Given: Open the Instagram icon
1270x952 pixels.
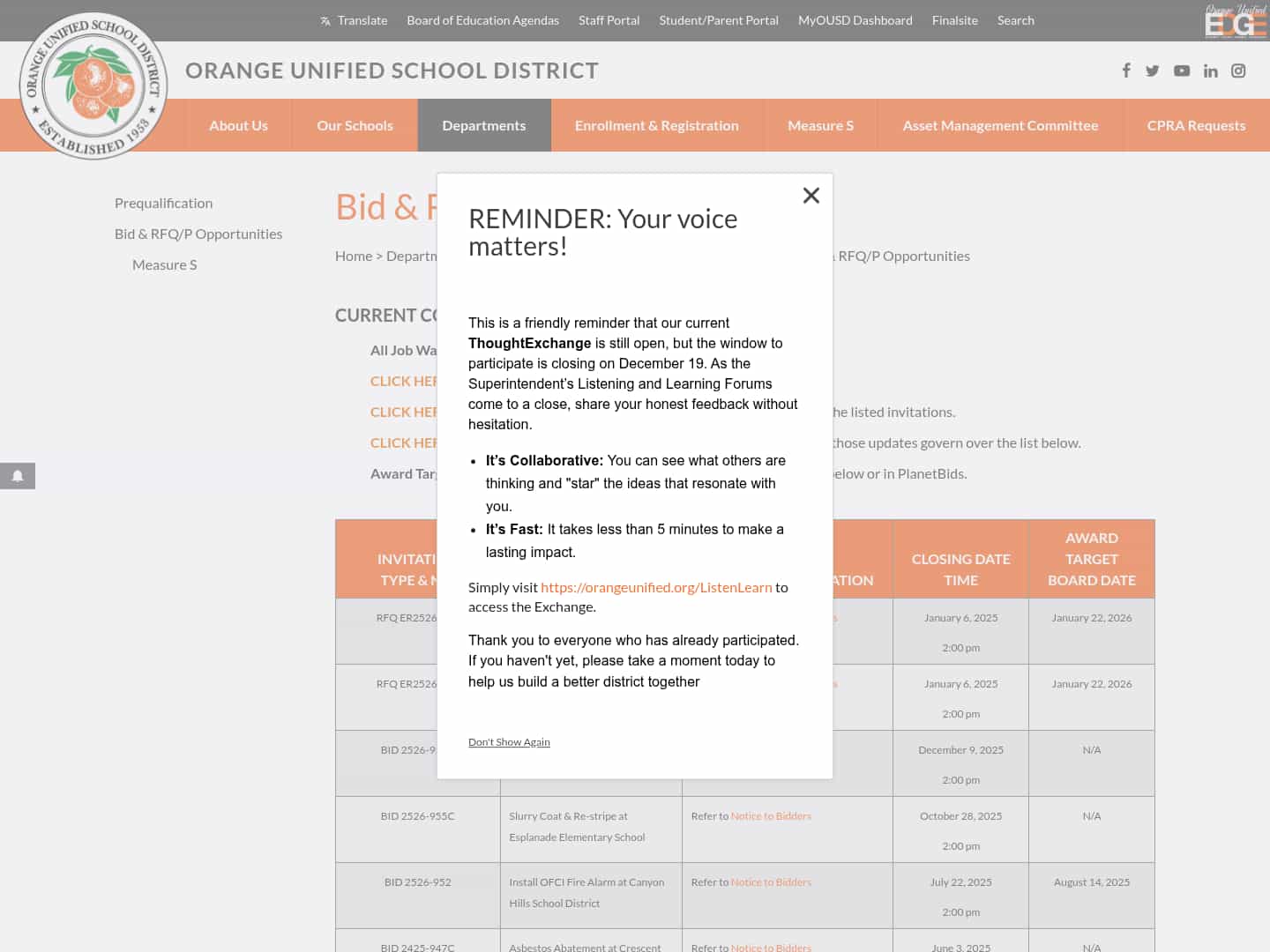Looking at the screenshot, I should (1239, 71).
